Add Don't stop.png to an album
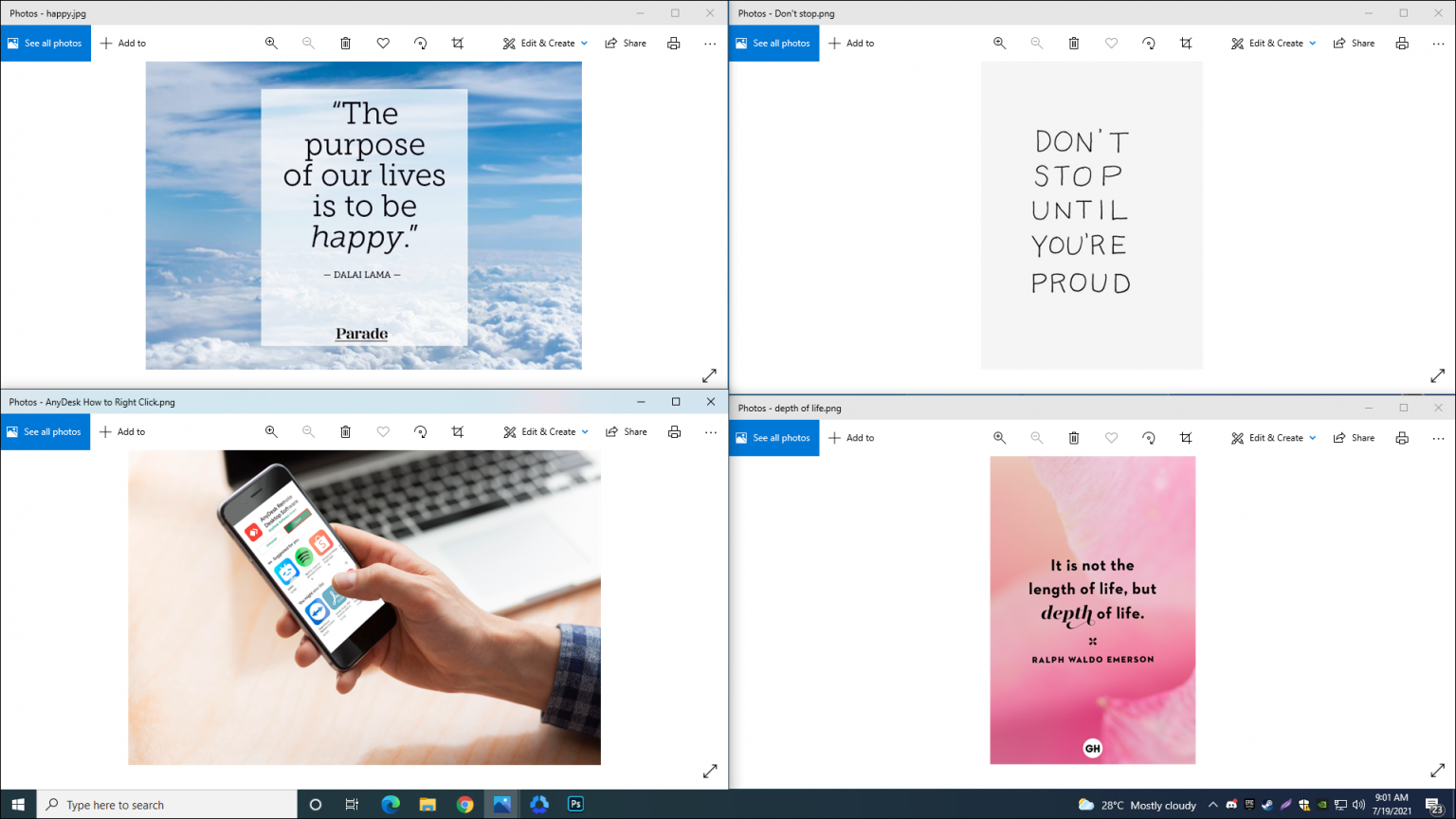Screen dimensions: 1456x819 click(x=850, y=43)
